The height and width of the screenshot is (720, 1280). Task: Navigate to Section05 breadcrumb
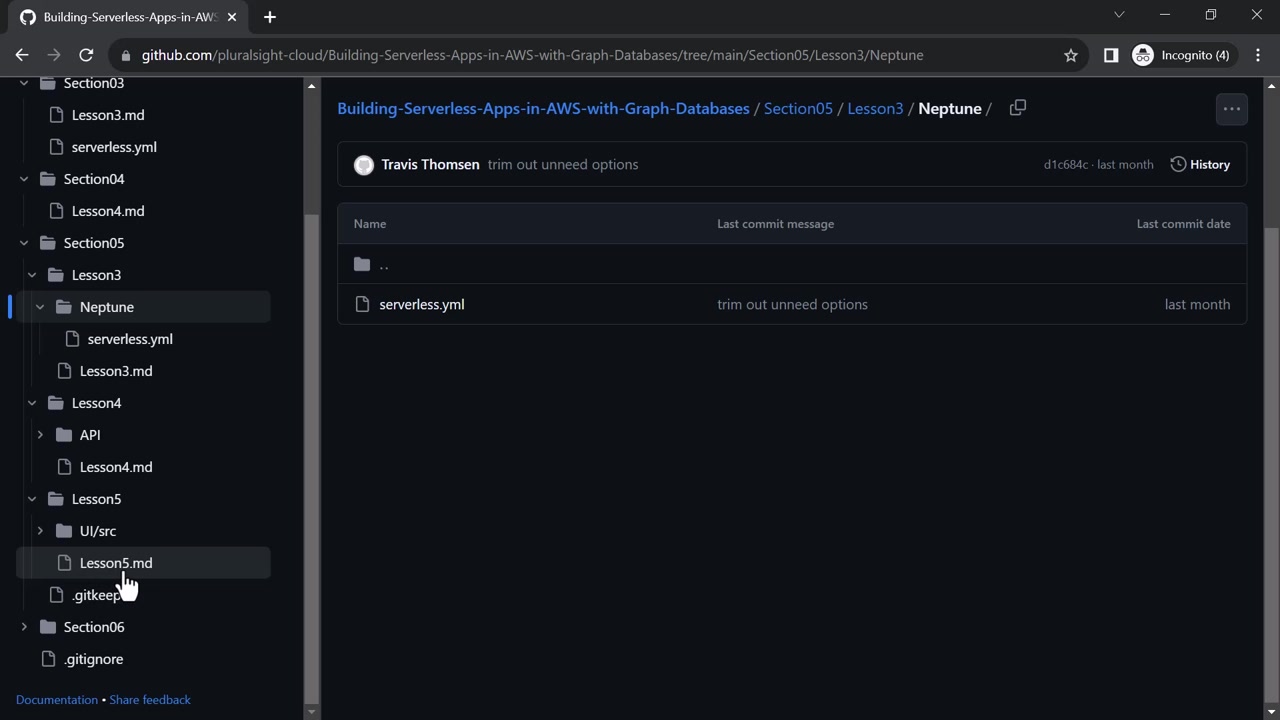click(x=798, y=108)
